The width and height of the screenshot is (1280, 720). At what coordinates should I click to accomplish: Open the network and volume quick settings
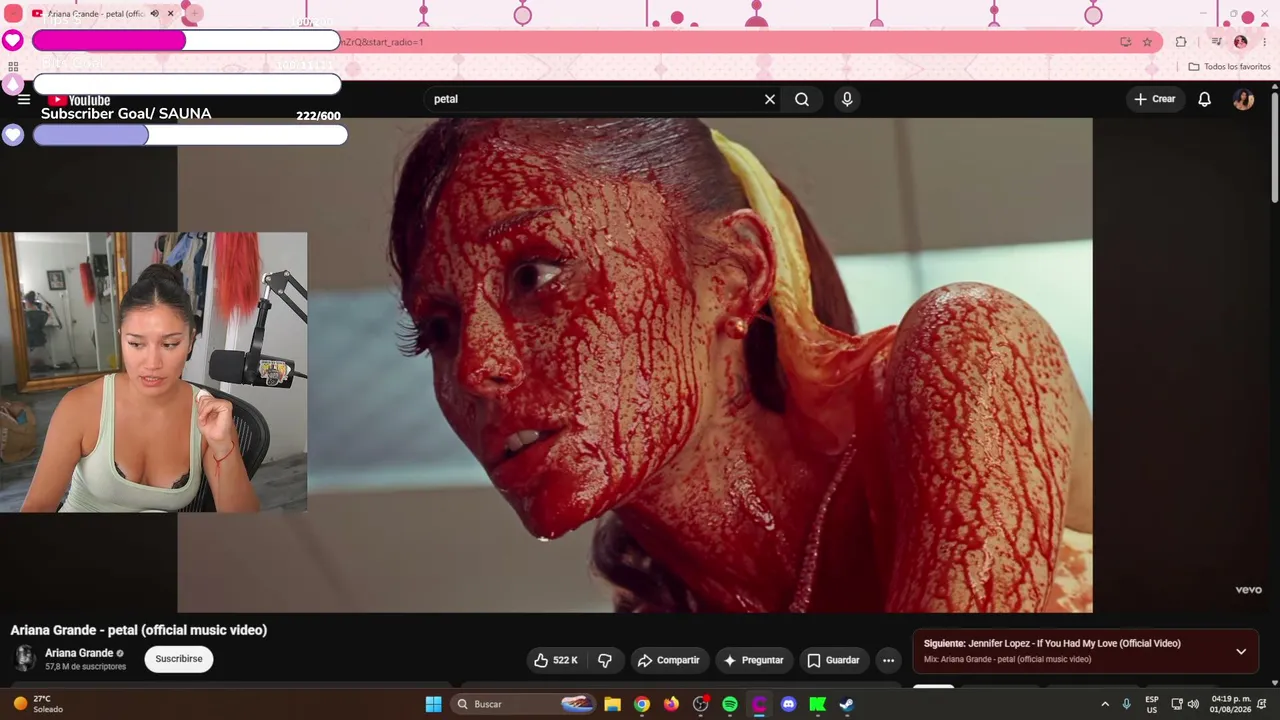click(1185, 704)
